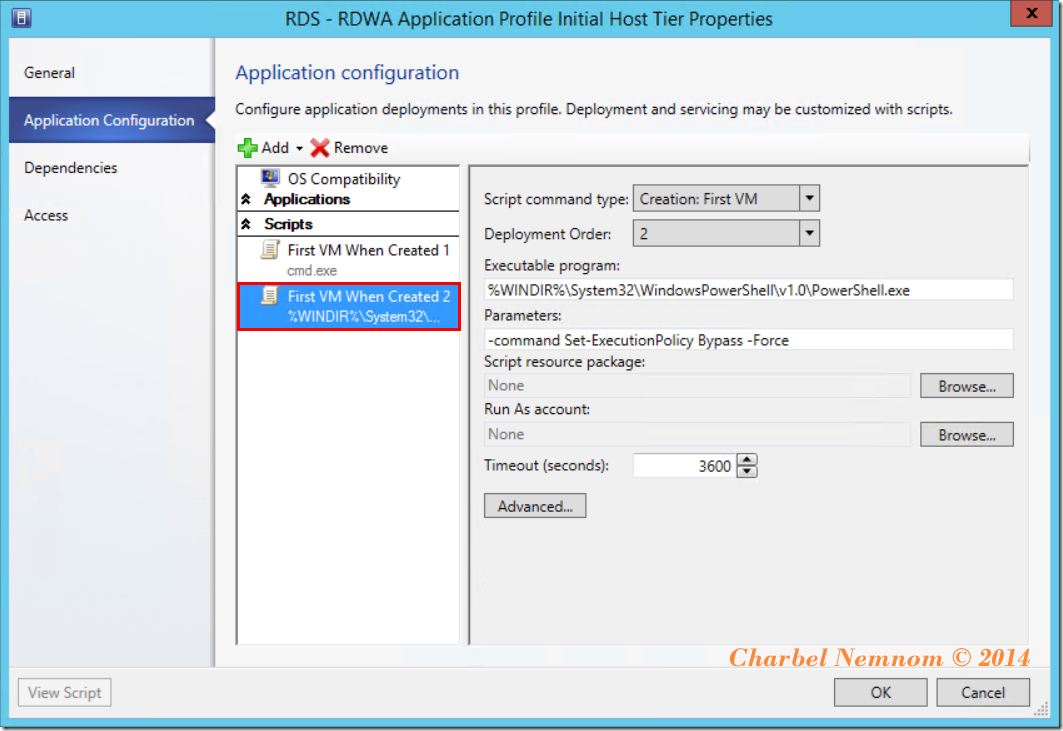Click the Application configuration heading
Image resolution: width=1063 pixels, height=731 pixels.
click(x=347, y=73)
